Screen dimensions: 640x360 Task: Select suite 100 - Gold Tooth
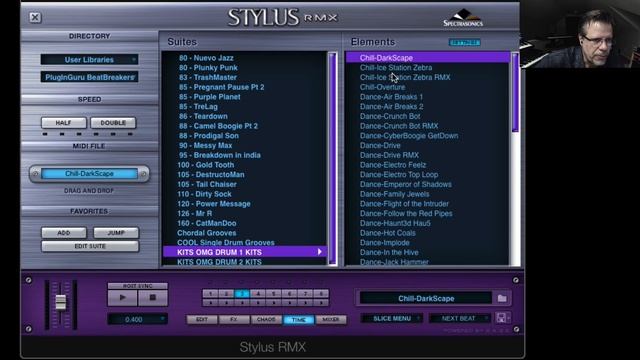click(x=206, y=165)
